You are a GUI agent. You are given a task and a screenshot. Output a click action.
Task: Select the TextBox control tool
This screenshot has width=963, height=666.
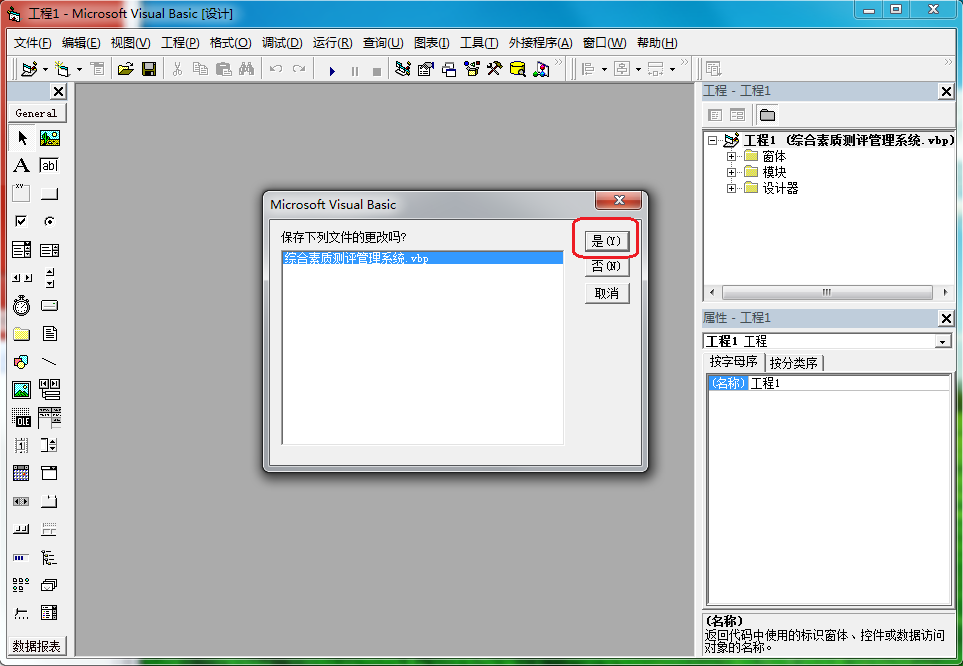point(49,165)
